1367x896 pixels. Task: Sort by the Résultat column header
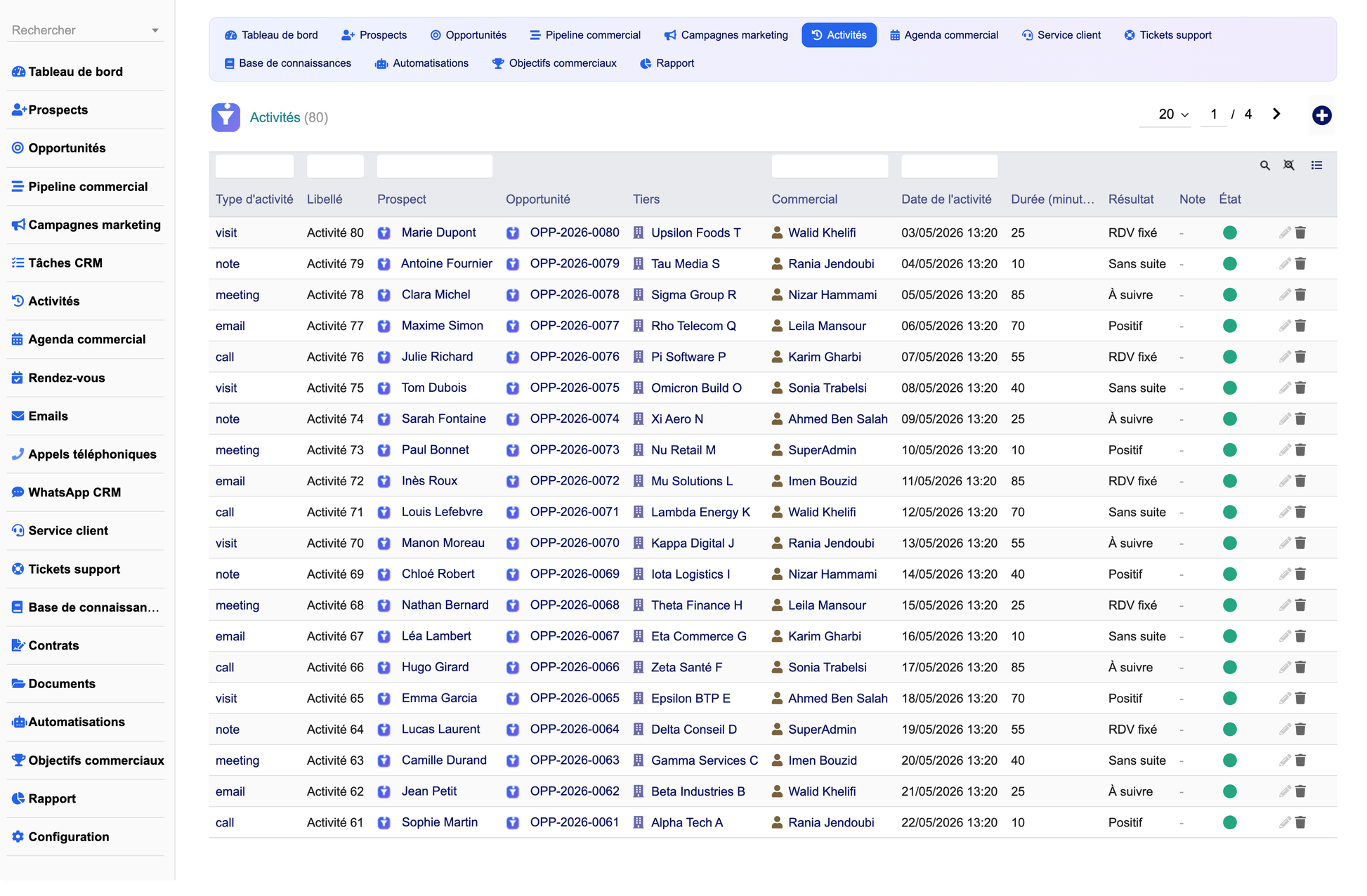(x=1131, y=199)
